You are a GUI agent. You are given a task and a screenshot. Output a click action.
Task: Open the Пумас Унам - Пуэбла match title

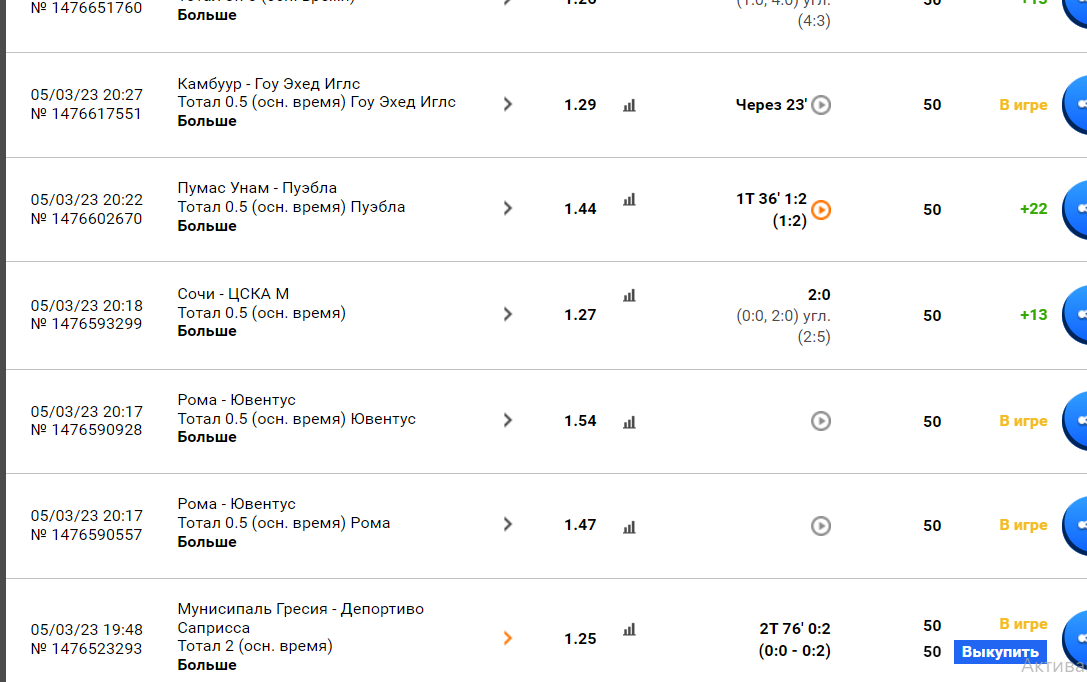[x=257, y=188]
